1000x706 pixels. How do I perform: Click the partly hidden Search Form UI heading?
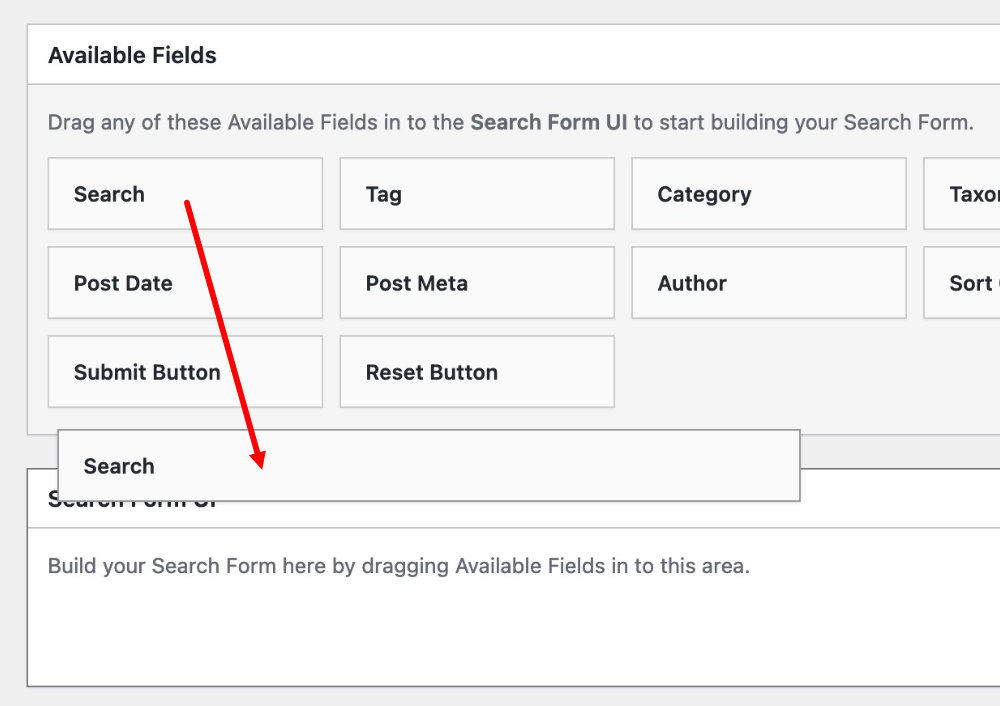click(x=900, y=498)
